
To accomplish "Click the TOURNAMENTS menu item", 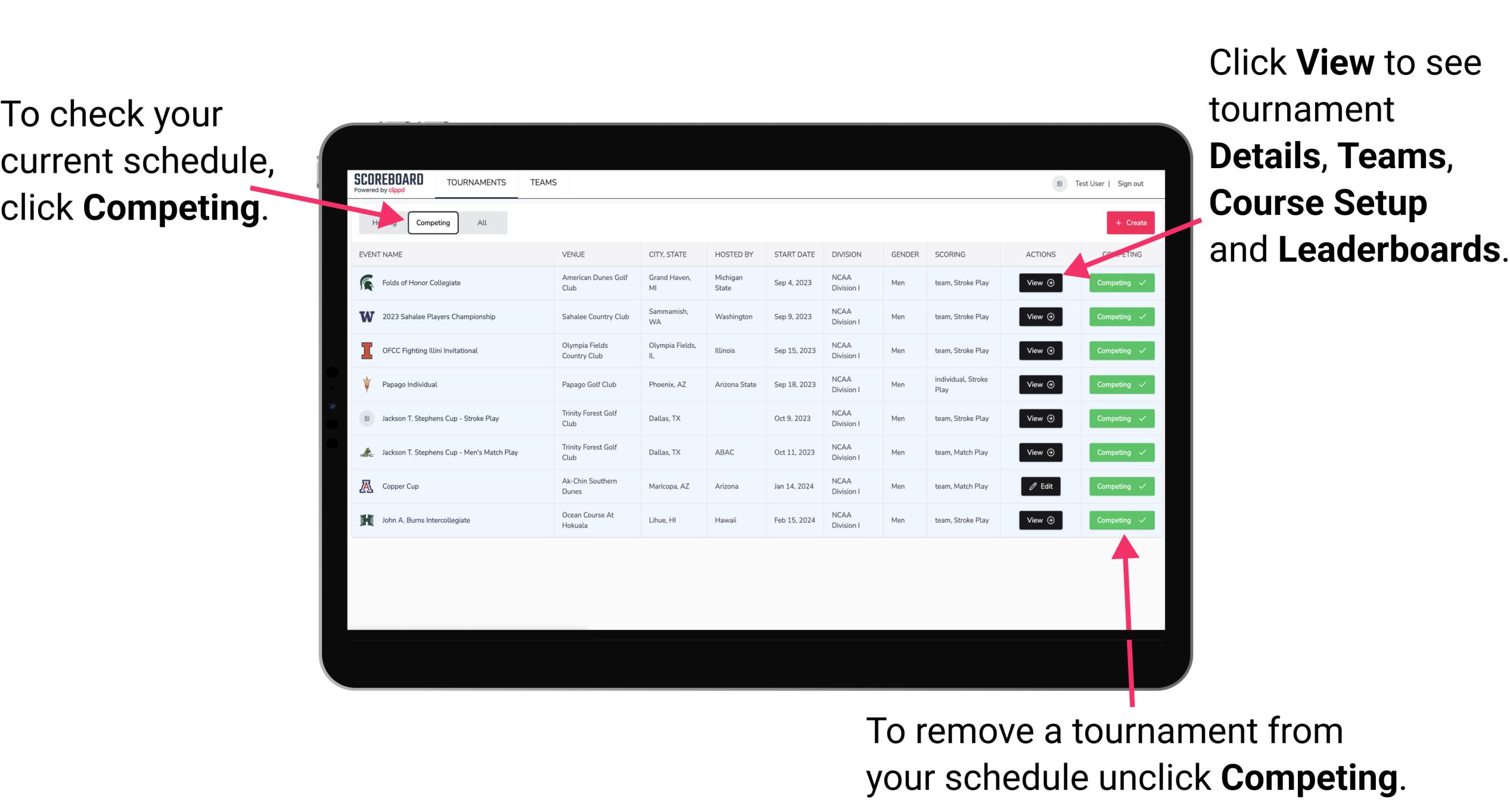I will coord(477,182).
